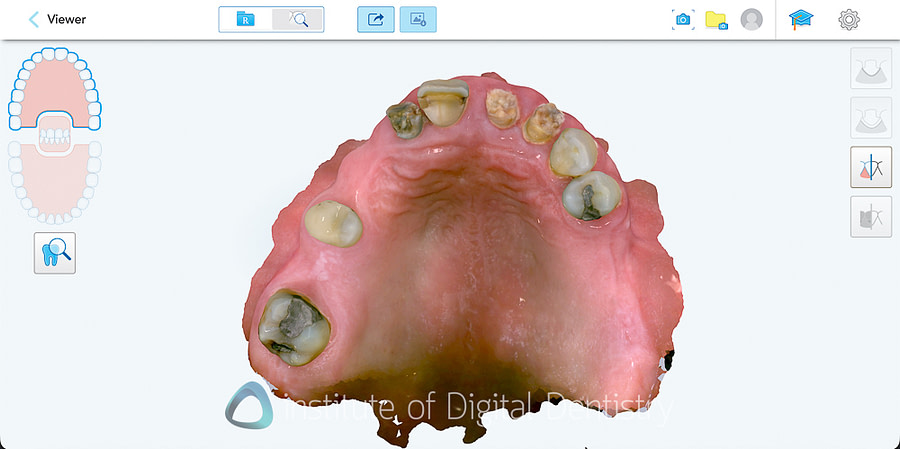Viewport: 900px width, 449px height.
Task: Open the user profile avatar
Action: tap(751, 19)
